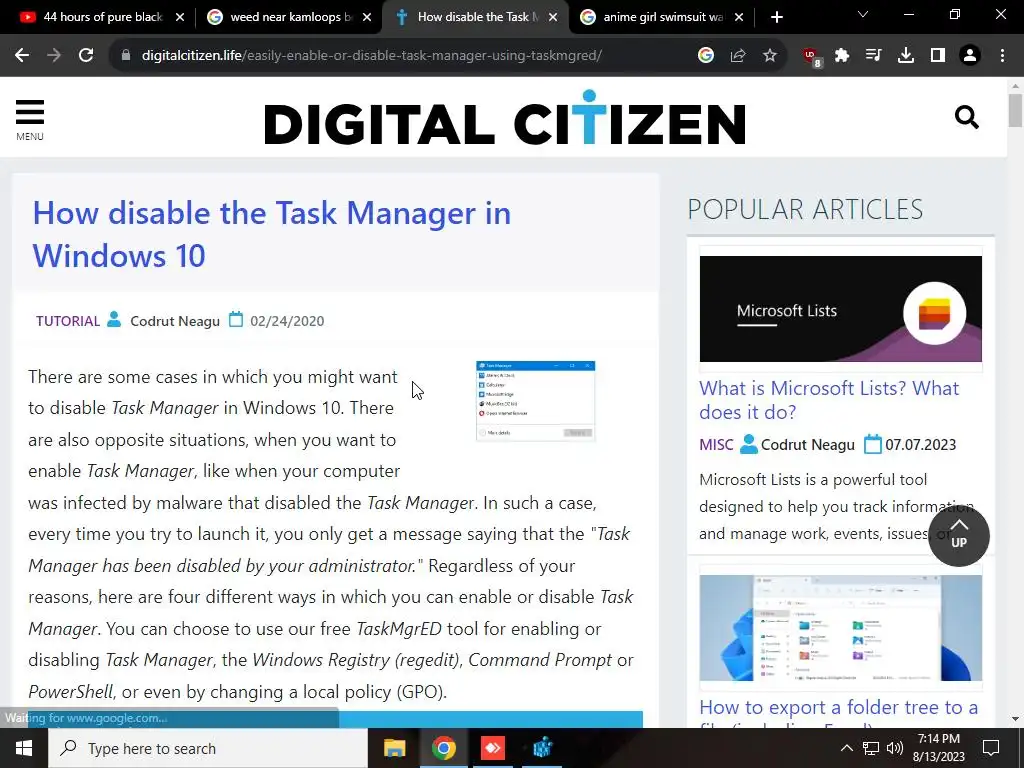The height and width of the screenshot is (768, 1024).
Task: Bookmark this page with the star icon
Action: tap(770, 56)
